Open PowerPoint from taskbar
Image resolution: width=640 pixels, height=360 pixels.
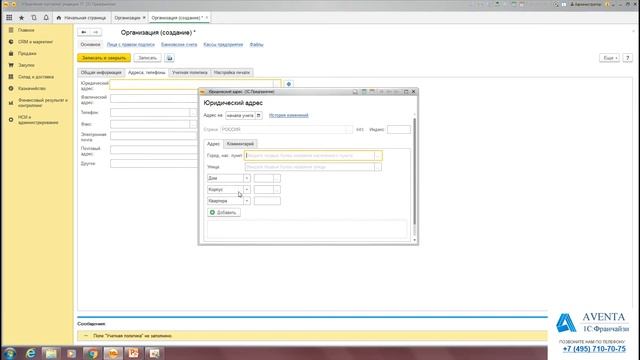pyautogui.click(x=133, y=353)
